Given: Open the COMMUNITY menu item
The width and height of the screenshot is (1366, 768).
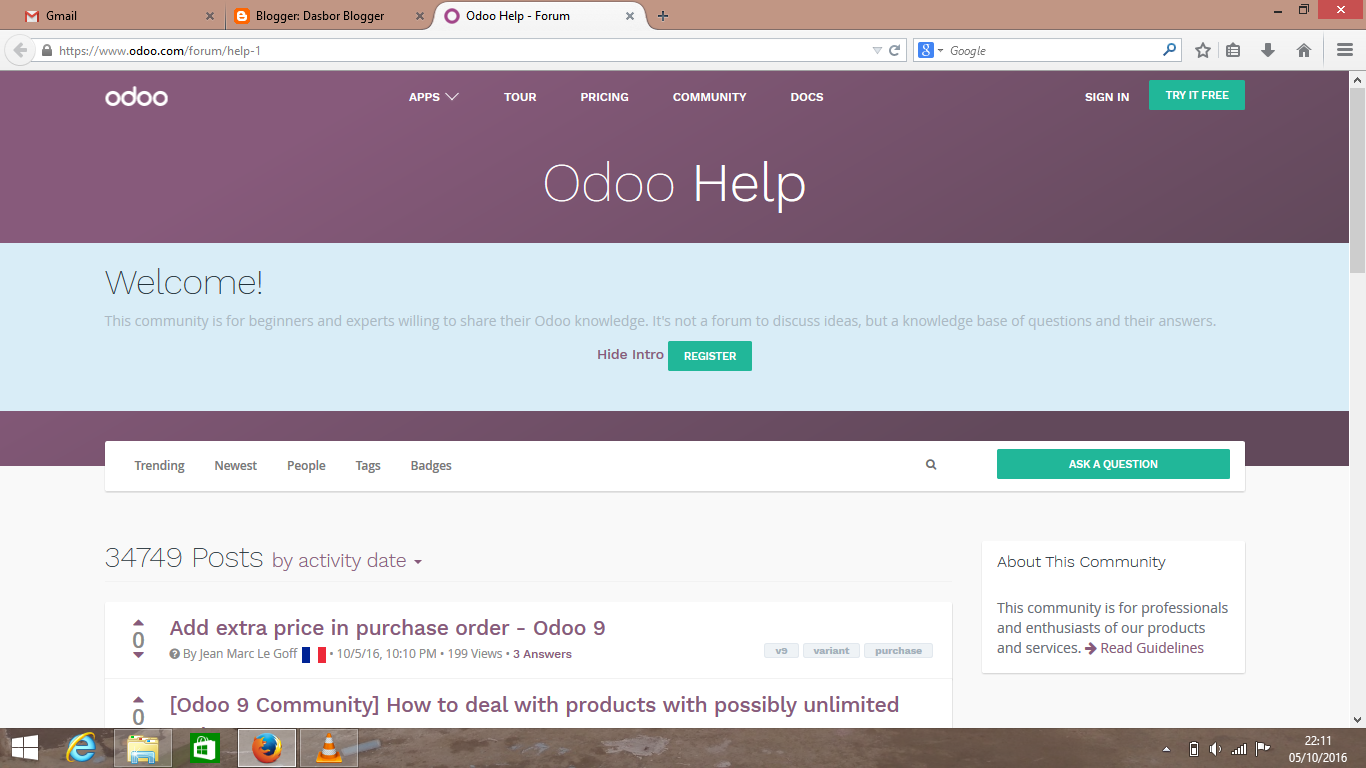Looking at the screenshot, I should tap(709, 97).
